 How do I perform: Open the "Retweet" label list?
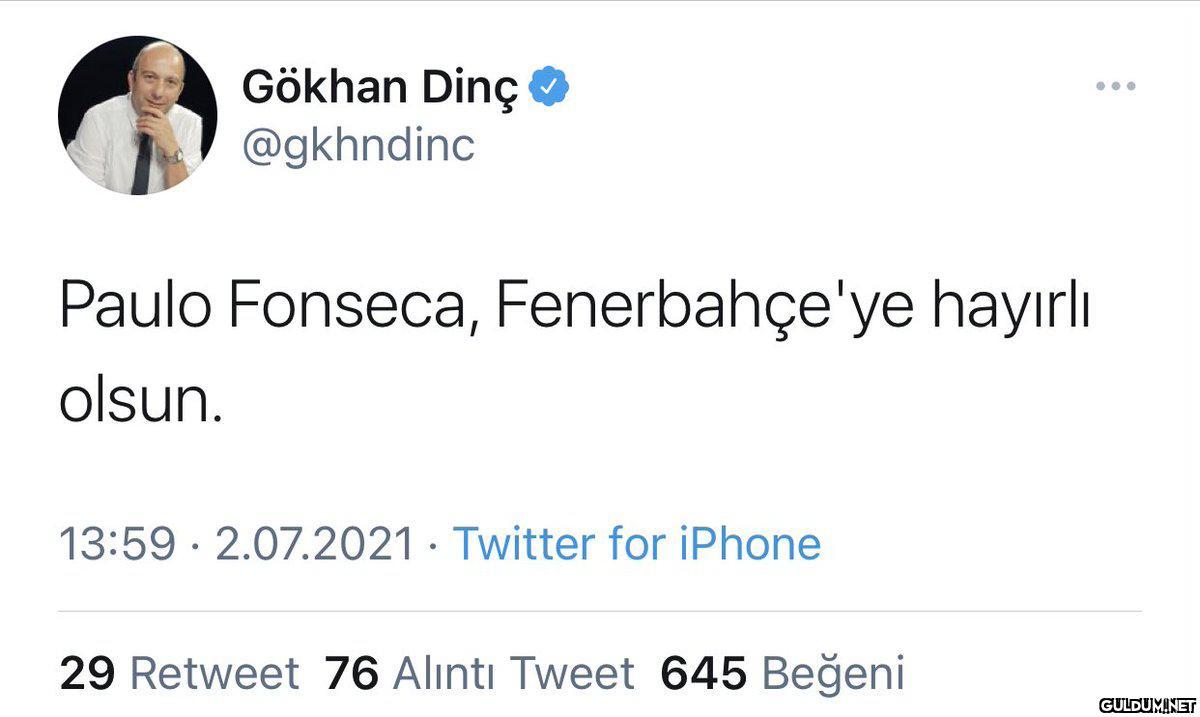(x=215, y=673)
